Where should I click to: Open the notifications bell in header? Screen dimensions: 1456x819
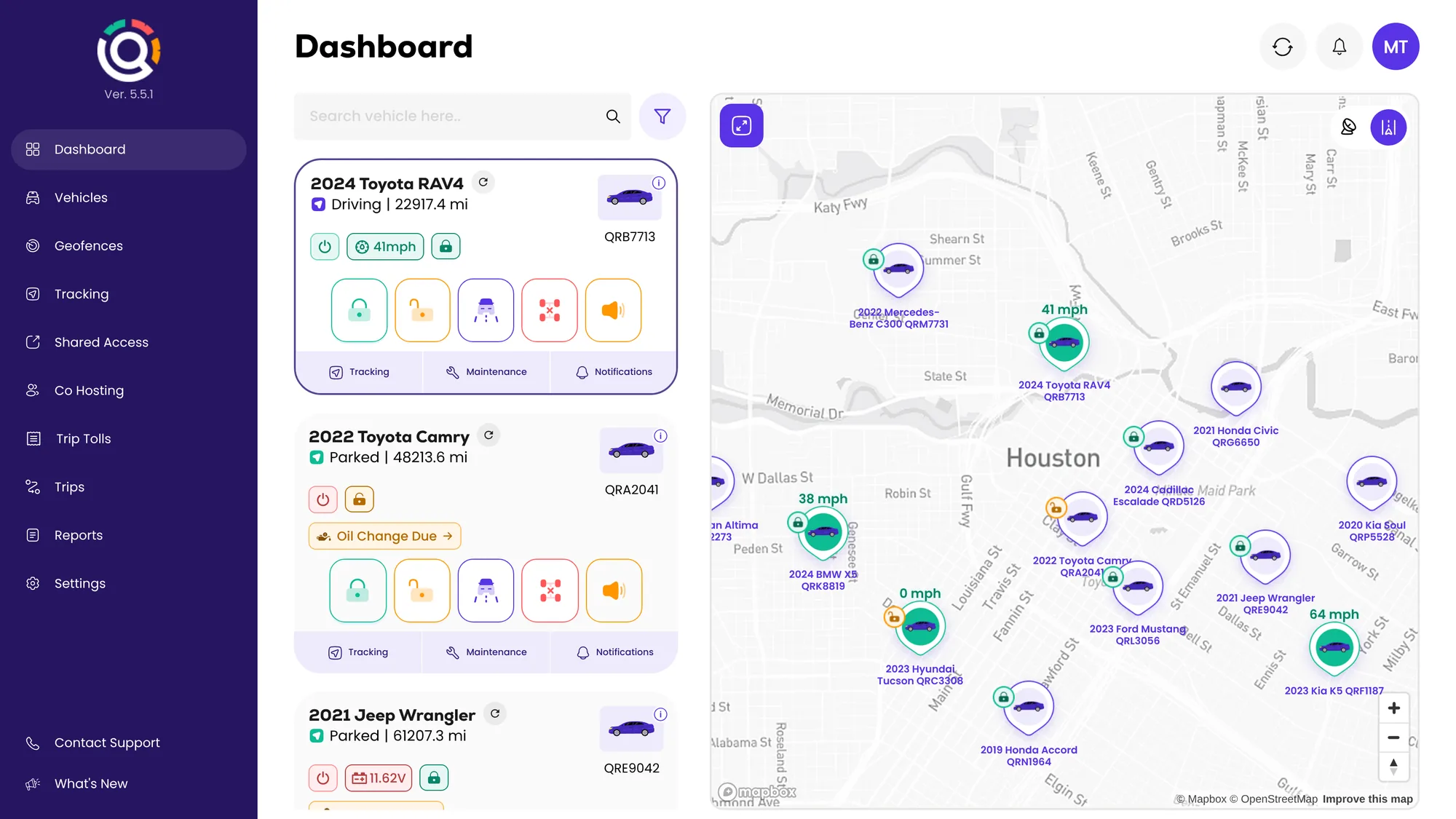pos(1339,47)
